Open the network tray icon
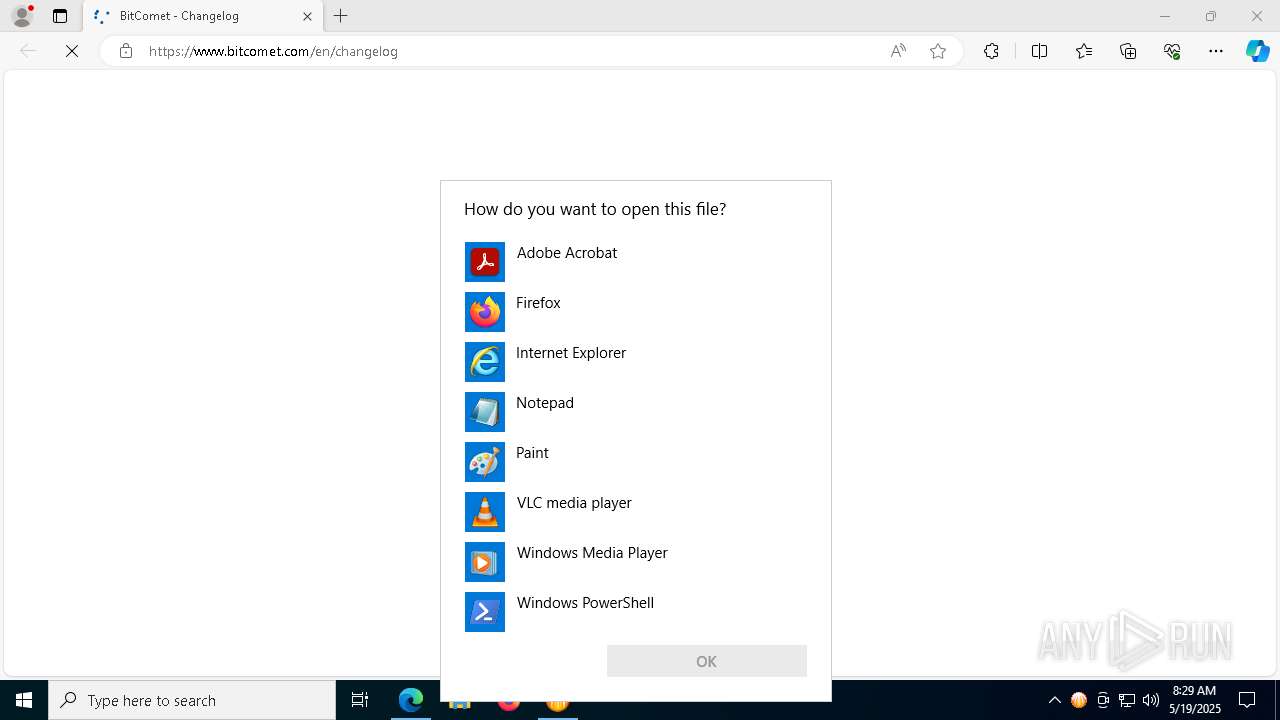The width and height of the screenshot is (1280, 720). click(x=1127, y=700)
